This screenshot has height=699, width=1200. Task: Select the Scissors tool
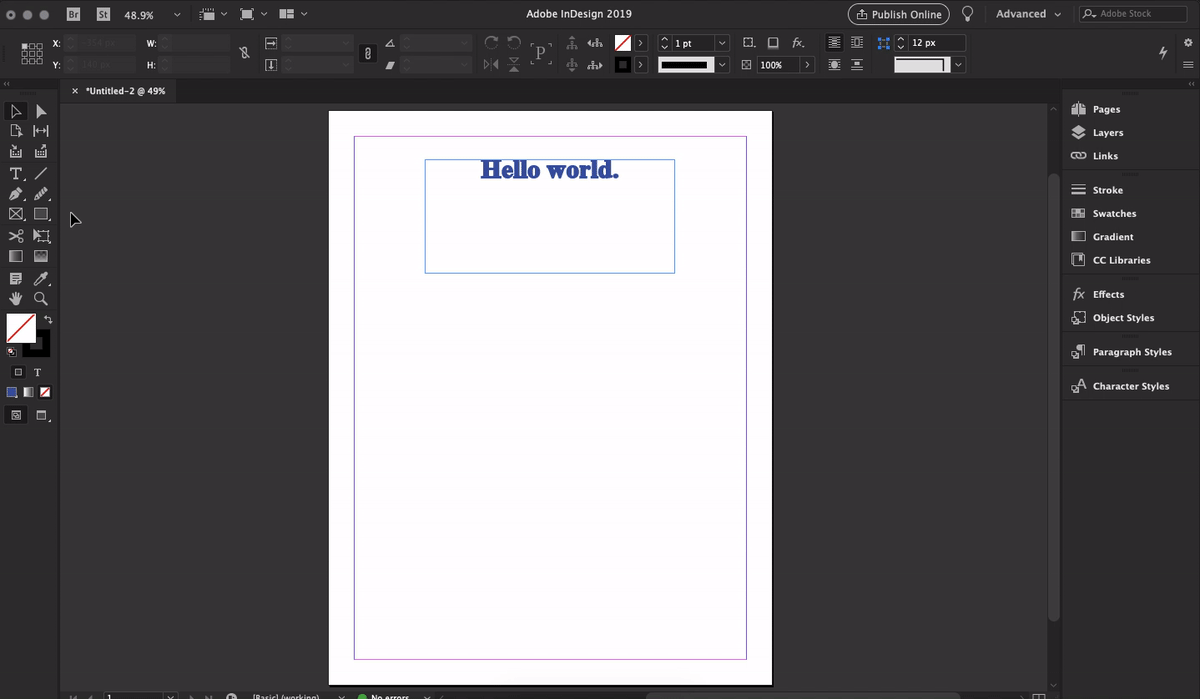(16, 236)
